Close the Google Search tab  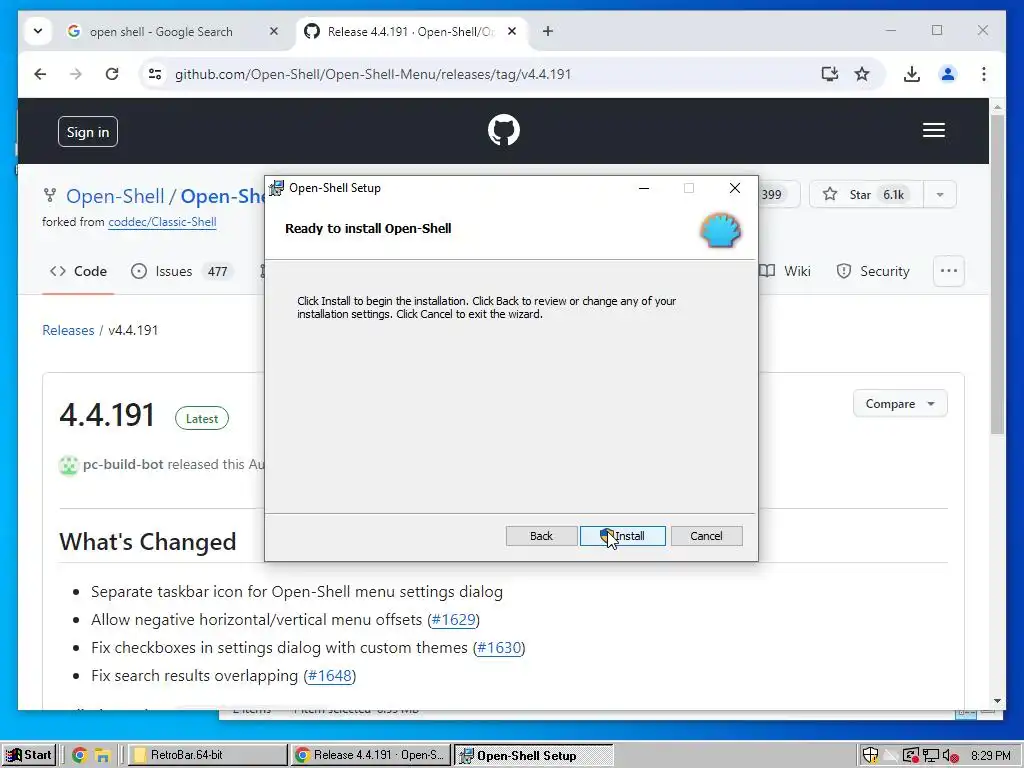point(274,31)
